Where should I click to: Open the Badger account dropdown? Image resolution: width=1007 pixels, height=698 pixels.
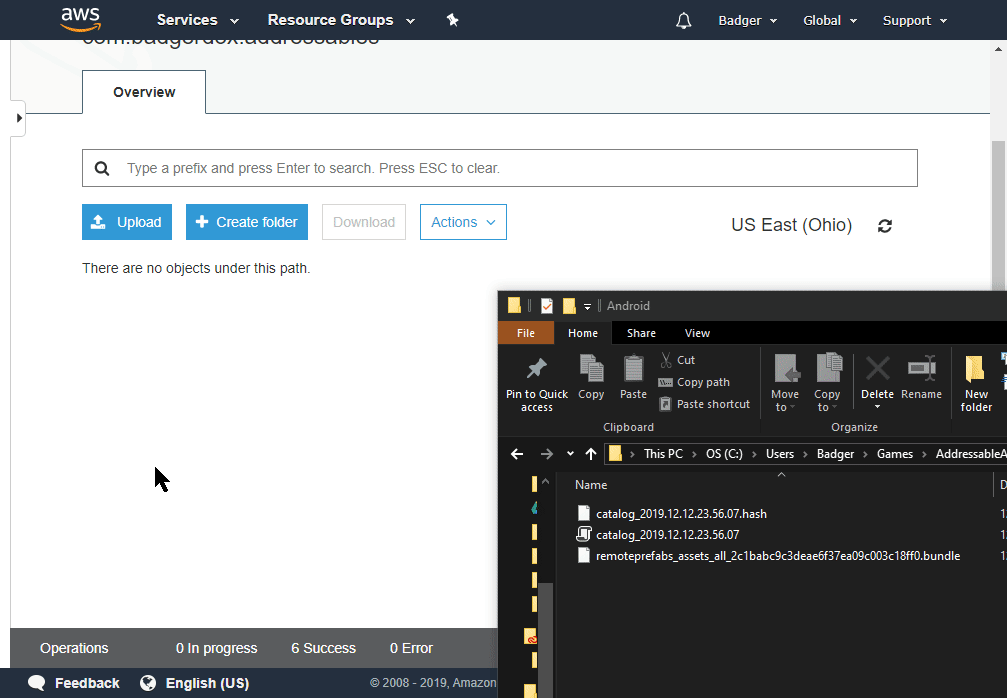click(x=748, y=21)
